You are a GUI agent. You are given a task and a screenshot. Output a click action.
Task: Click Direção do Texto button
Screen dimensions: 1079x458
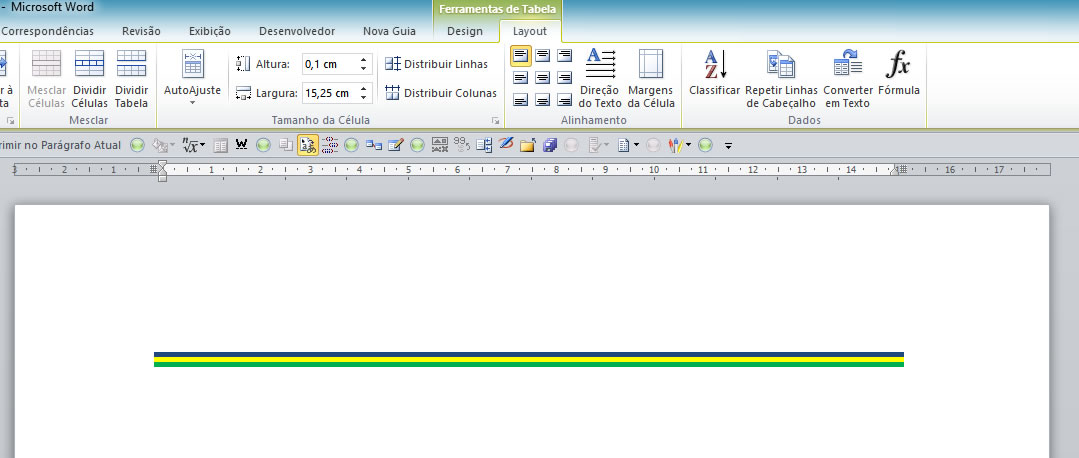(600, 78)
